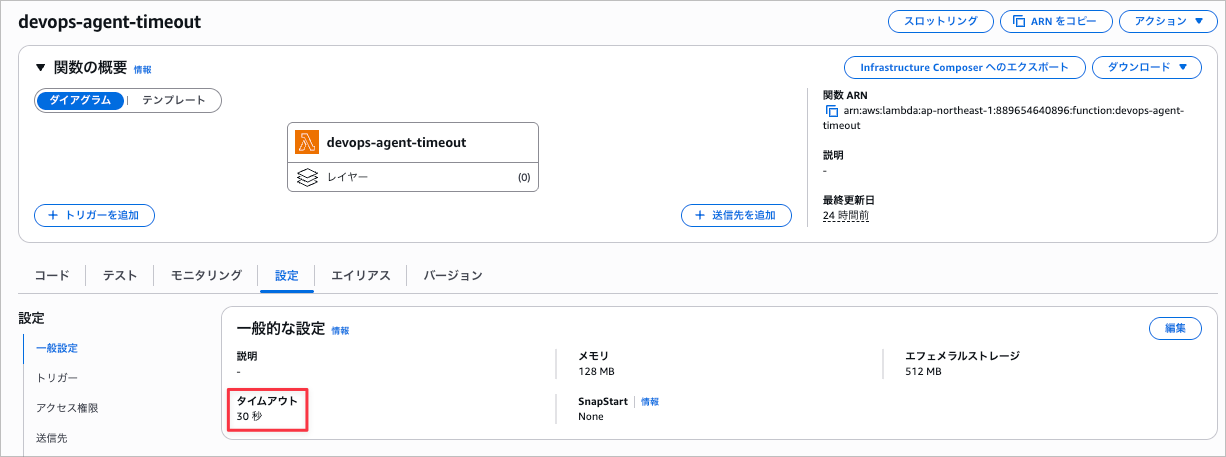Click the 24 時間前 last updated value
This screenshot has height=457, width=1226.
point(845,215)
